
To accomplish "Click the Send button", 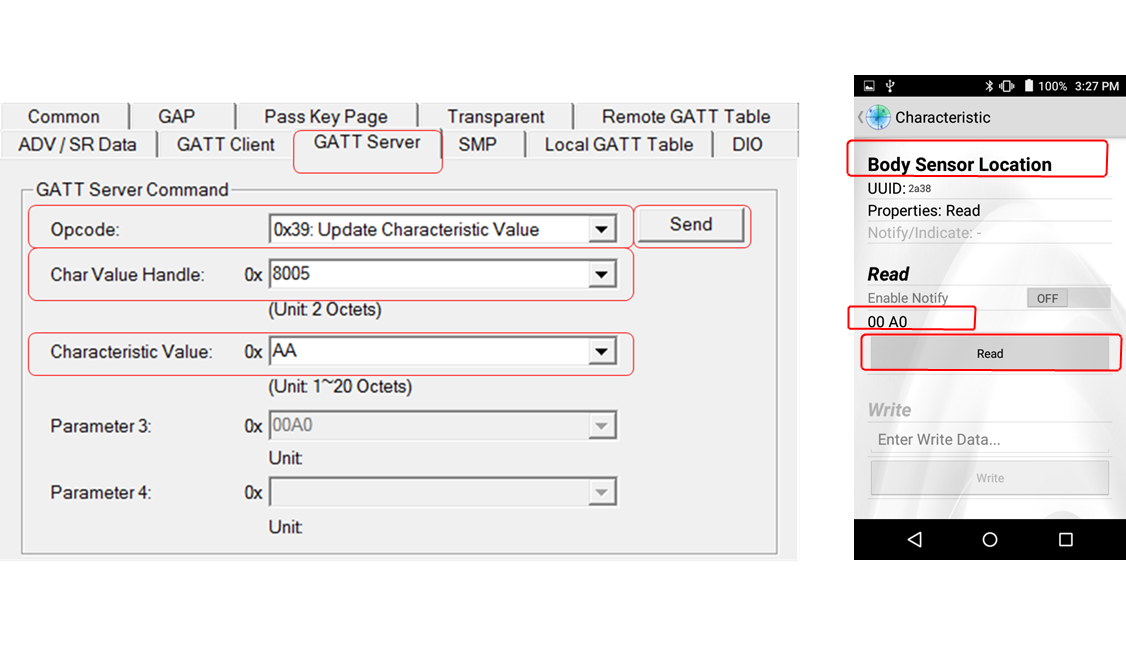I will click(x=690, y=225).
